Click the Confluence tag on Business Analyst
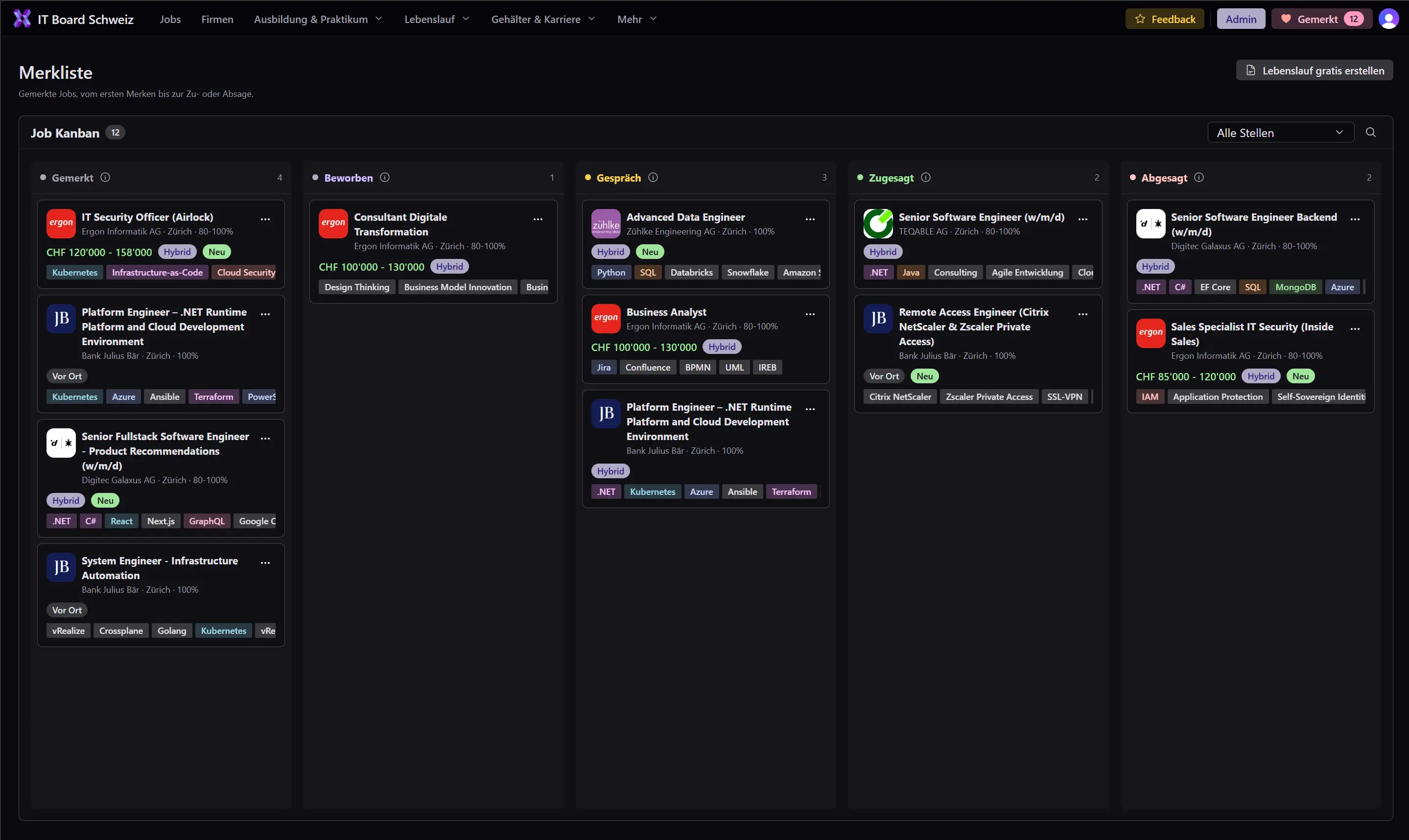The image size is (1409, 840). 648,368
